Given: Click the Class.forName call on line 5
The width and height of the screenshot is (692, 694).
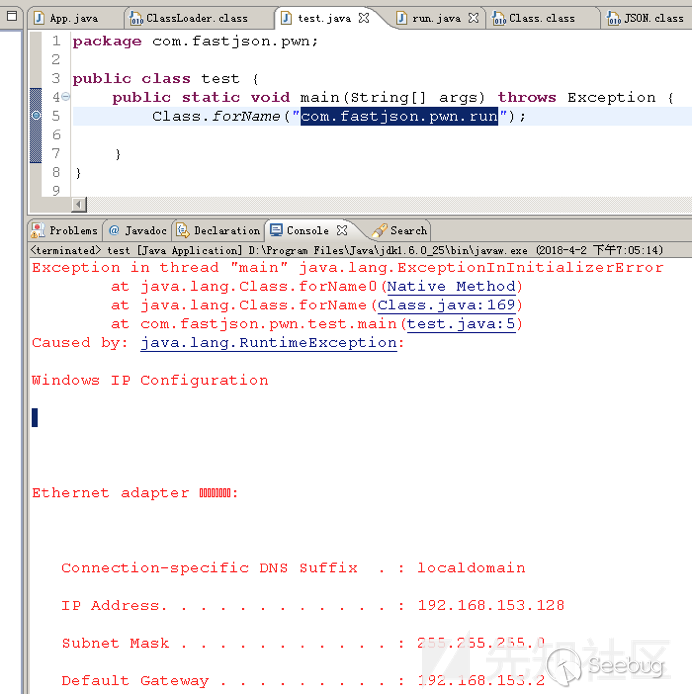Looking at the screenshot, I should pyautogui.click(x=339, y=116).
